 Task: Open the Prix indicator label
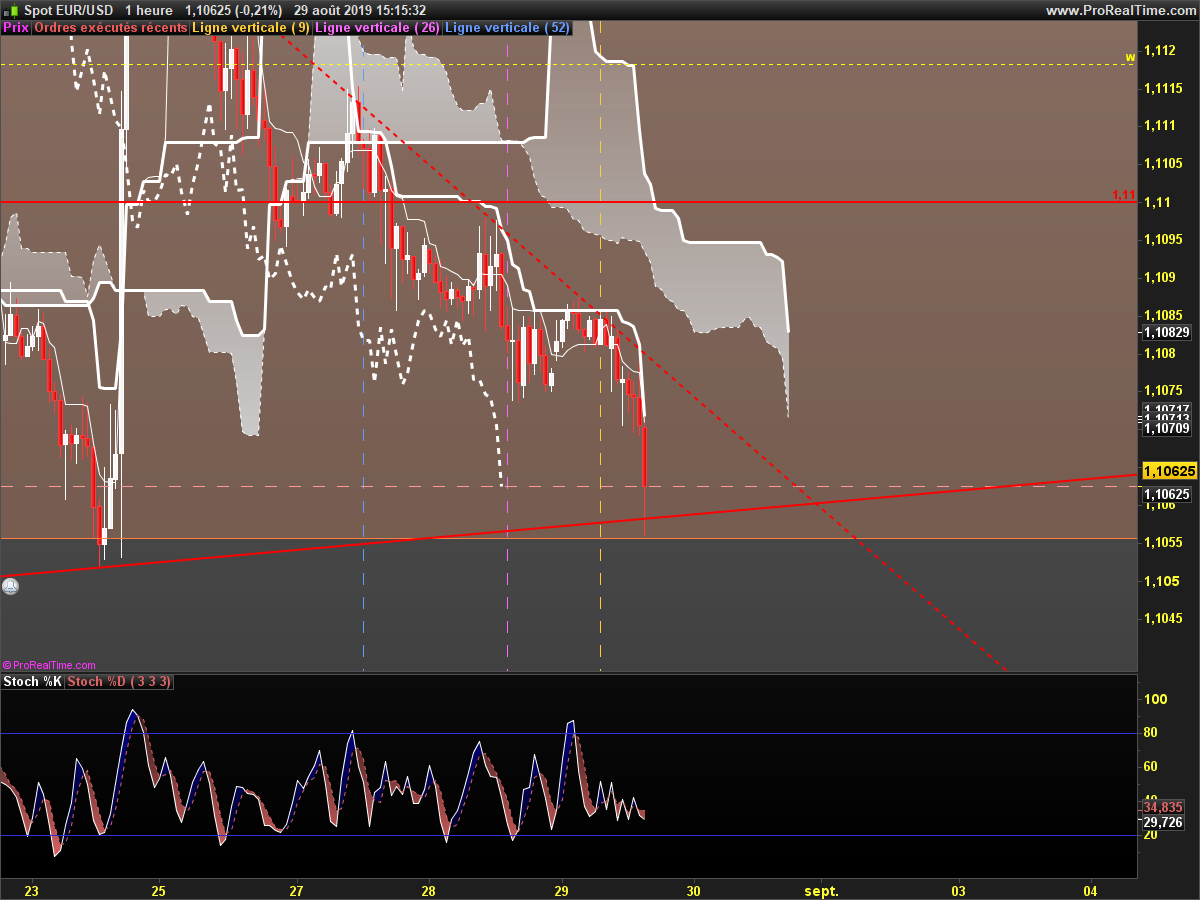click(x=16, y=28)
